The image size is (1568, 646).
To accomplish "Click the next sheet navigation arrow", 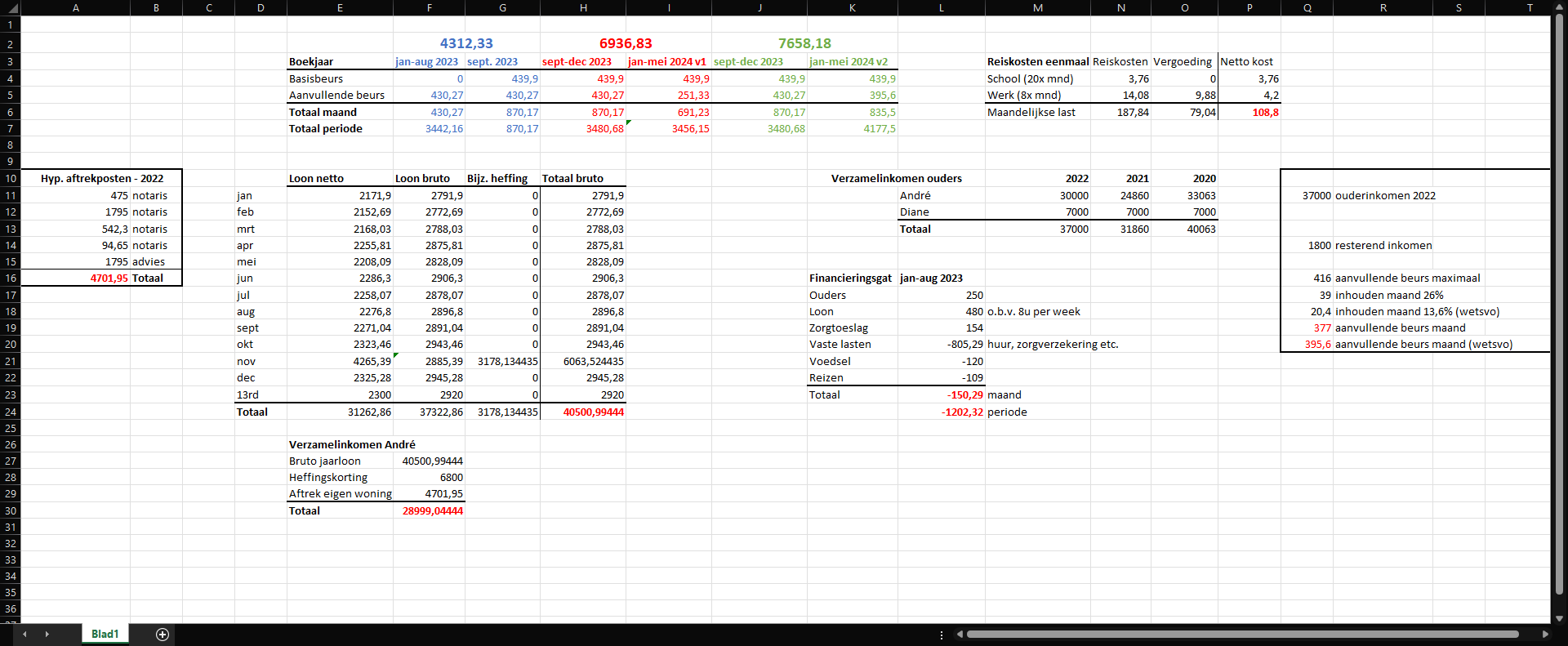I will click(x=47, y=635).
